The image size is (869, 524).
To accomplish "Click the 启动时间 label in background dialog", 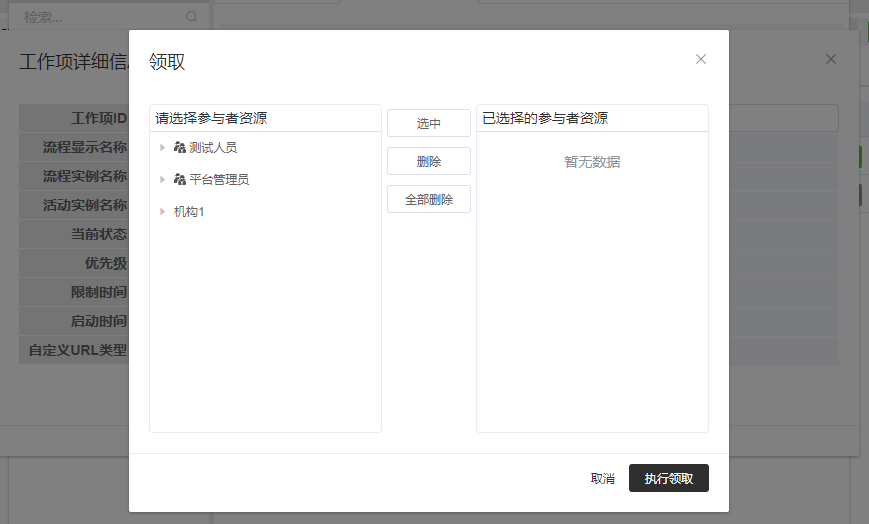I will pos(99,321).
